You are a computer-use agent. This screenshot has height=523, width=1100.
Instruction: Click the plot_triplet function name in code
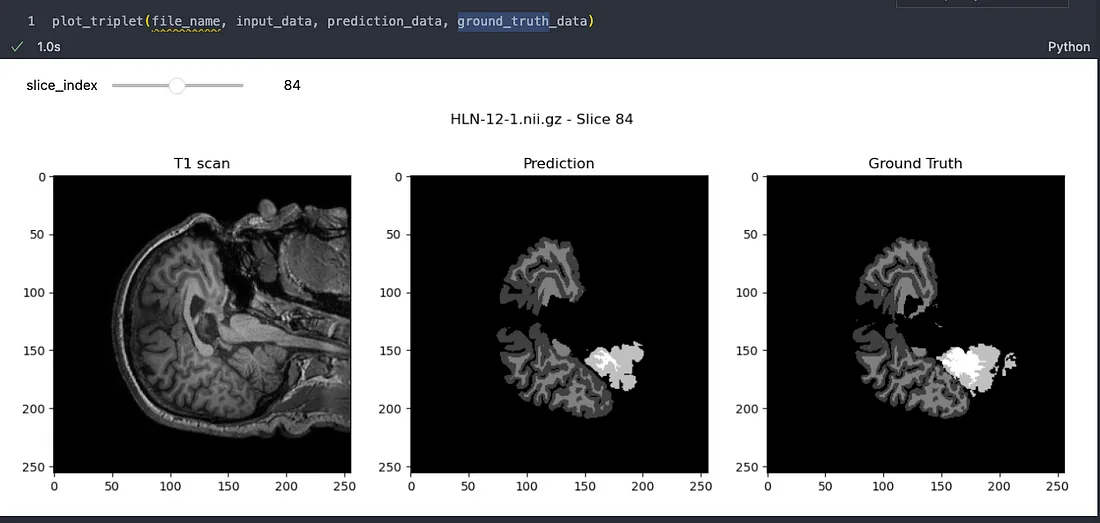(x=98, y=22)
